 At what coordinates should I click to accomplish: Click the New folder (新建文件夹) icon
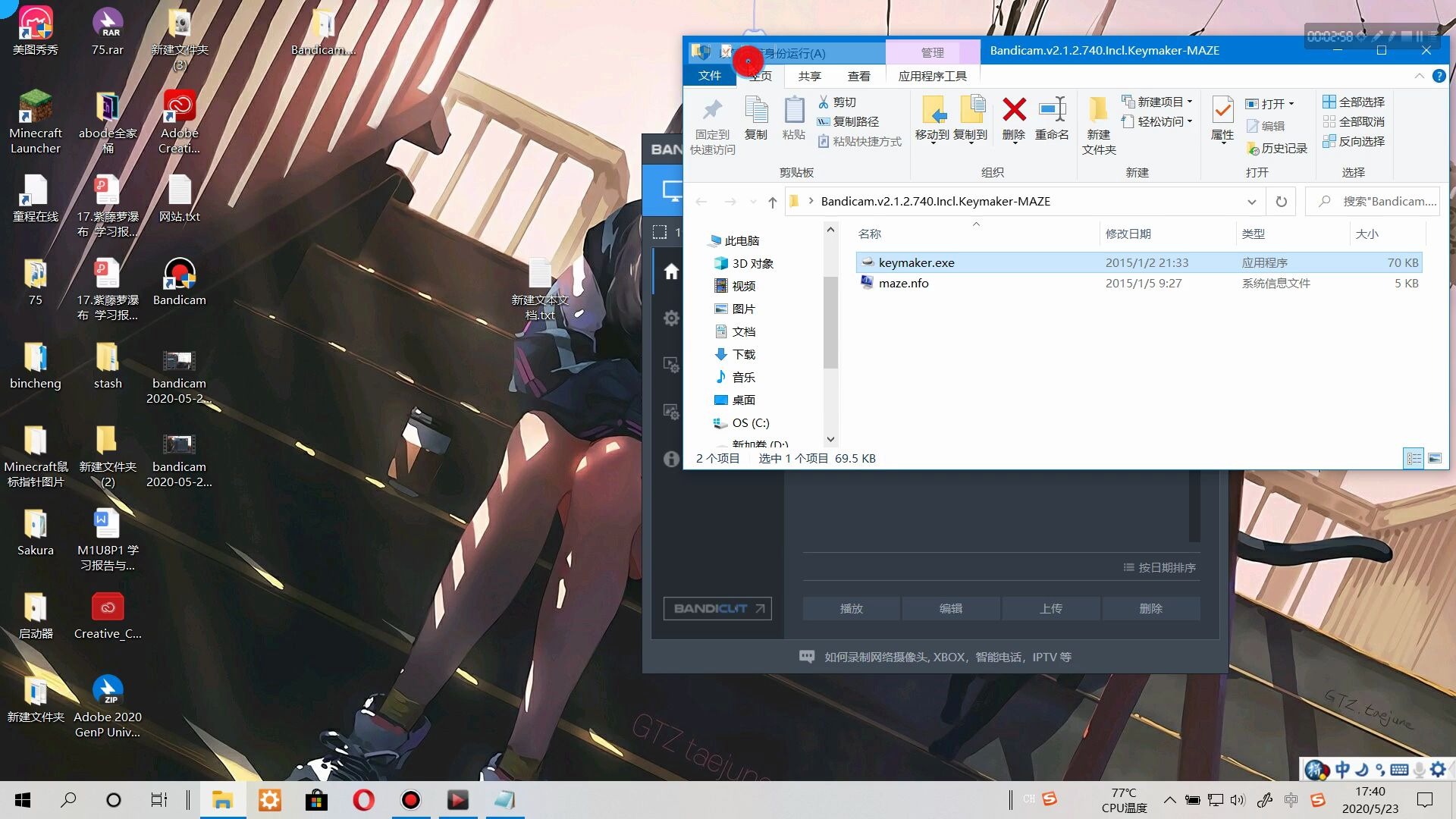[1099, 111]
